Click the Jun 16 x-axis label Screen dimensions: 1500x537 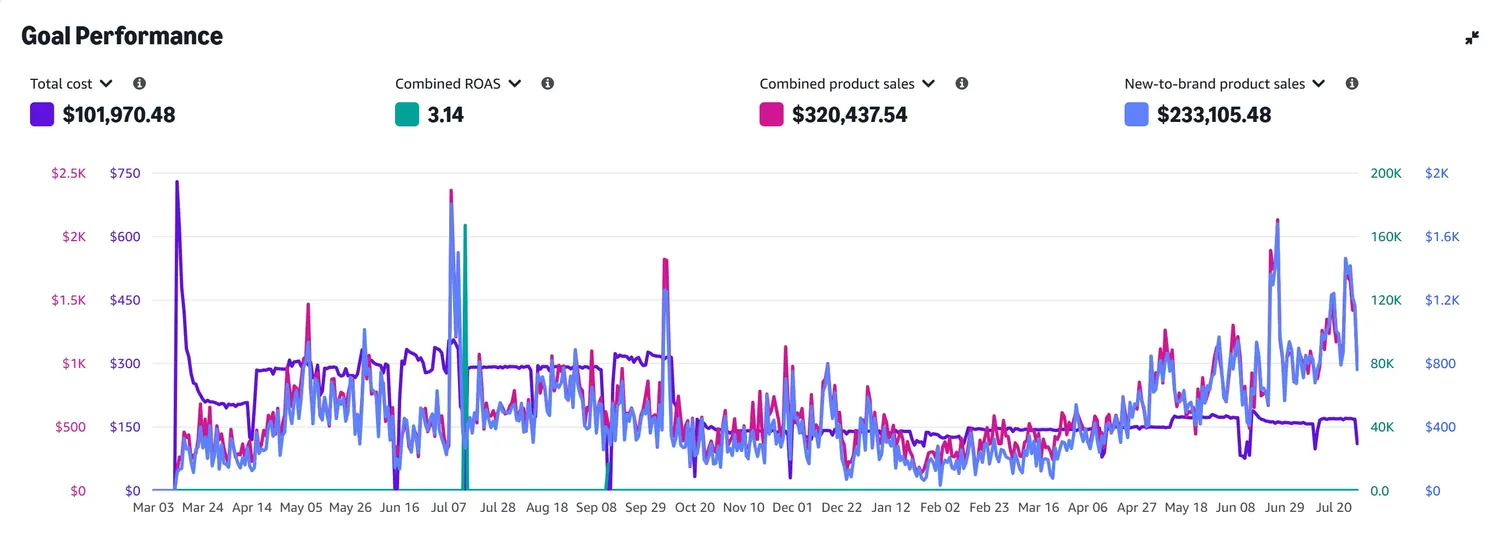click(399, 508)
